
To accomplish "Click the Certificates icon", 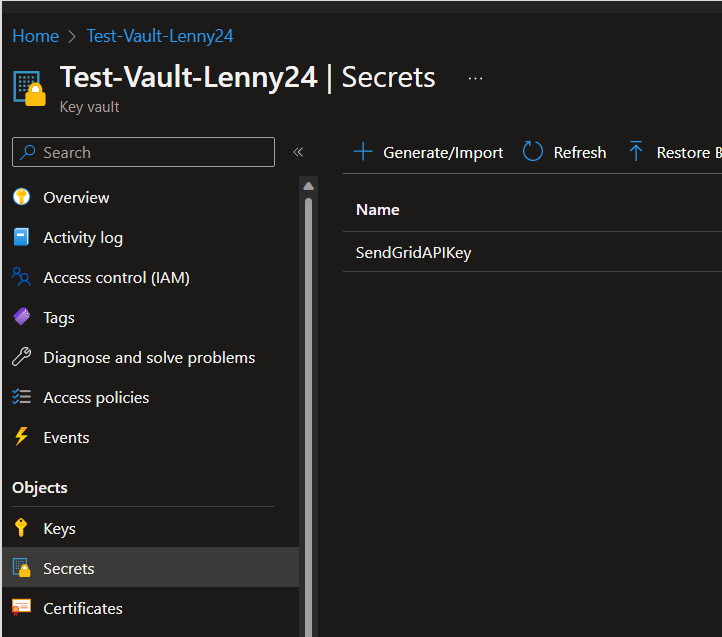I will point(21,608).
